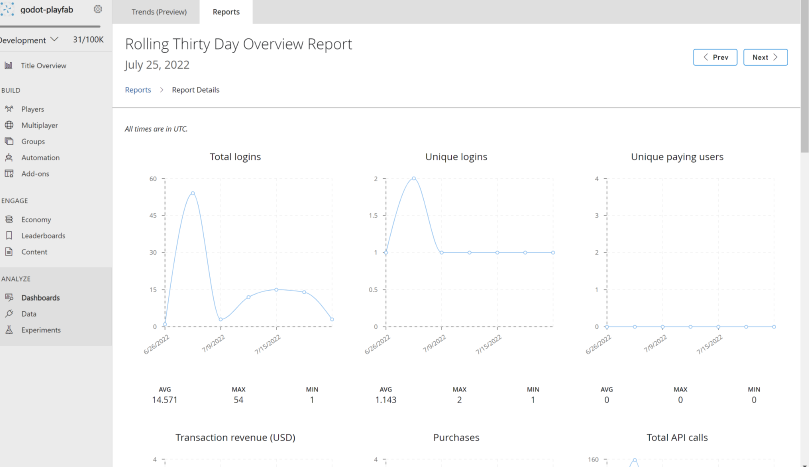
Task: Click the Leaderboards sidebar icon
Action: (9, 235)
